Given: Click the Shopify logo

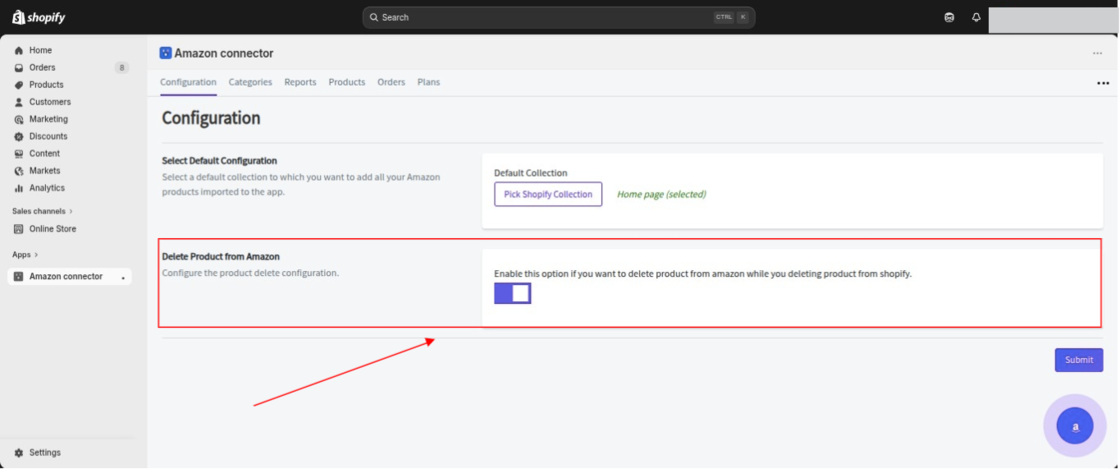Looking at the screenshot, I should [39, 17].
